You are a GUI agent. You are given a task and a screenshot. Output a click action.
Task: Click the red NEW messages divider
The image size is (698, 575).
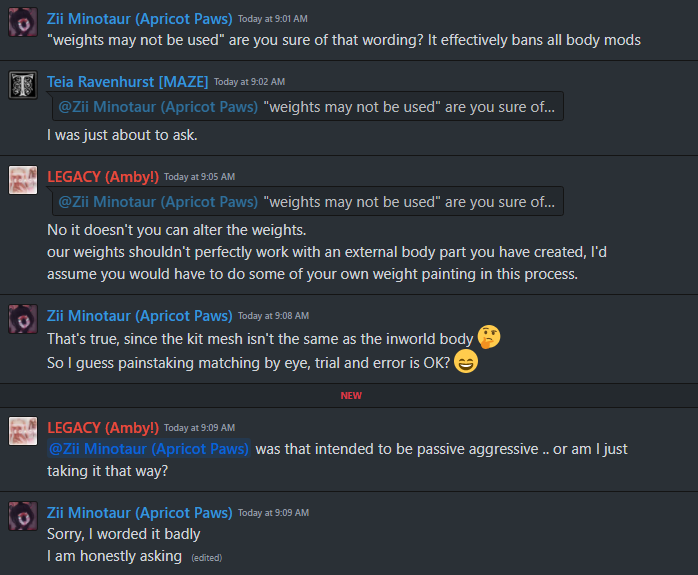click(351, 395)
